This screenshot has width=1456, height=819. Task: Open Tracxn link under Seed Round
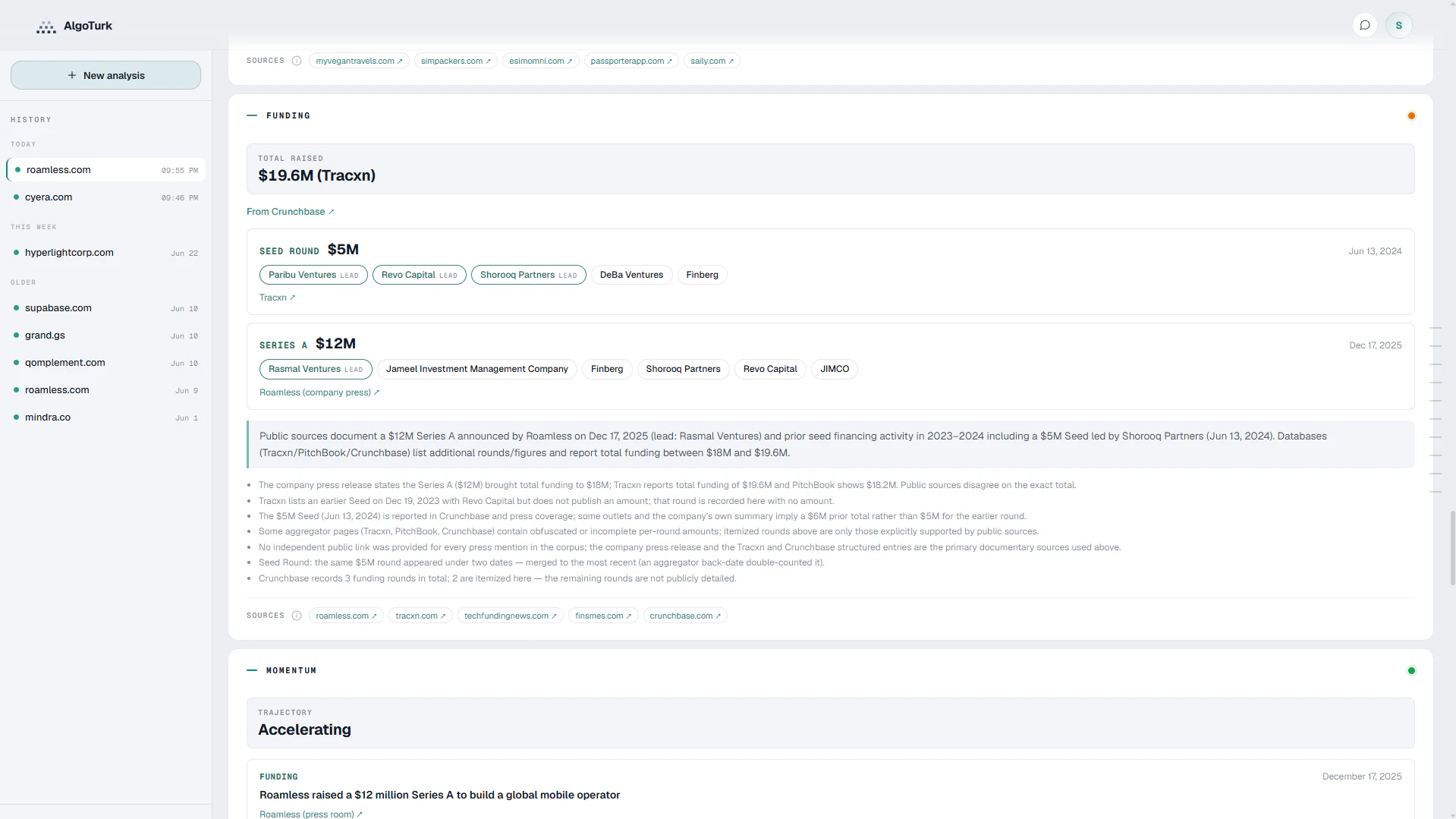click(277, 298)
